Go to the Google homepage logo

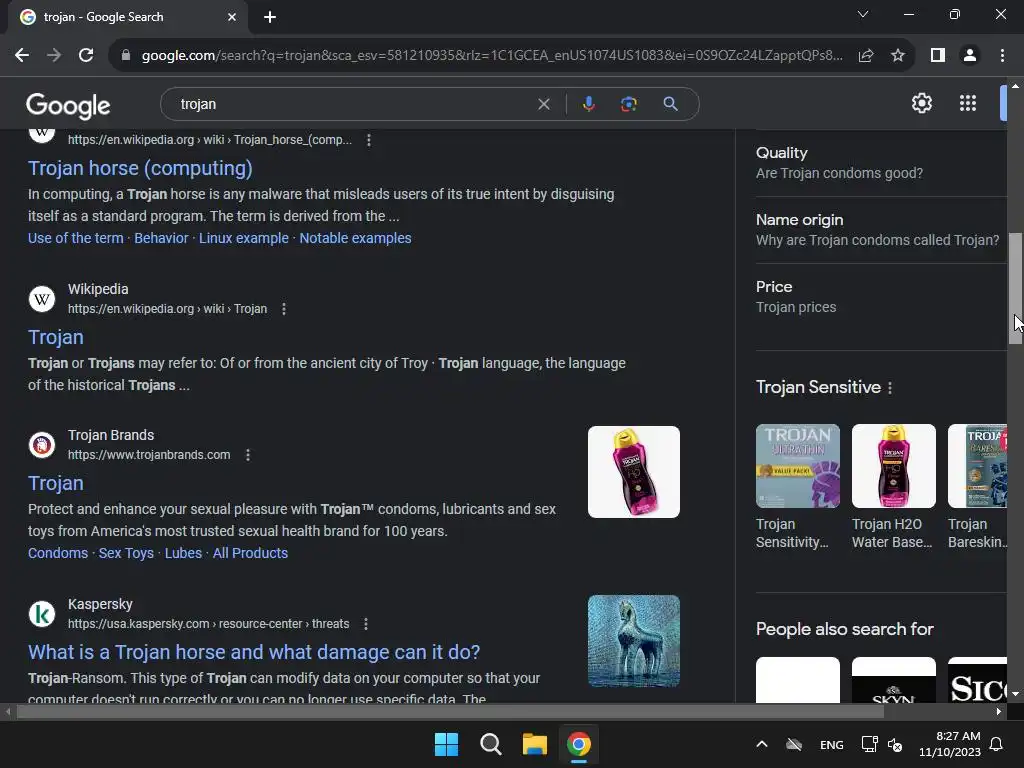coord(68,105)
